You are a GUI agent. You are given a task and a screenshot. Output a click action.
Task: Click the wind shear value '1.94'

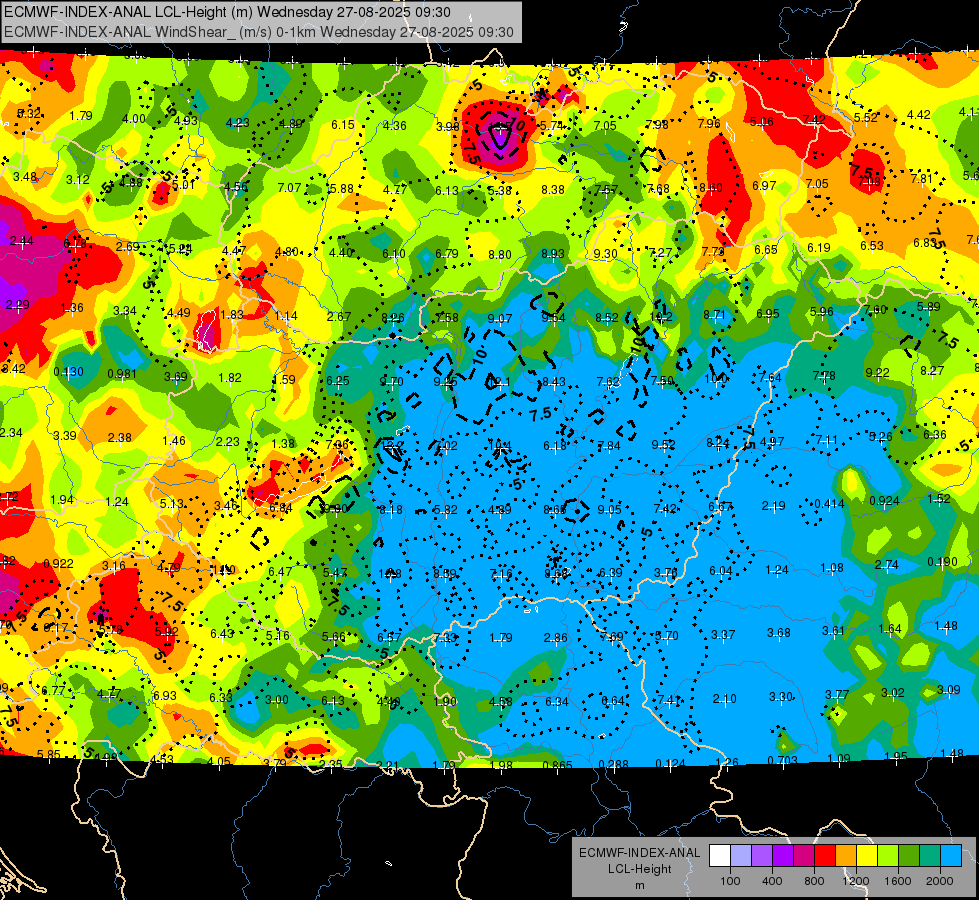[62, 500]
